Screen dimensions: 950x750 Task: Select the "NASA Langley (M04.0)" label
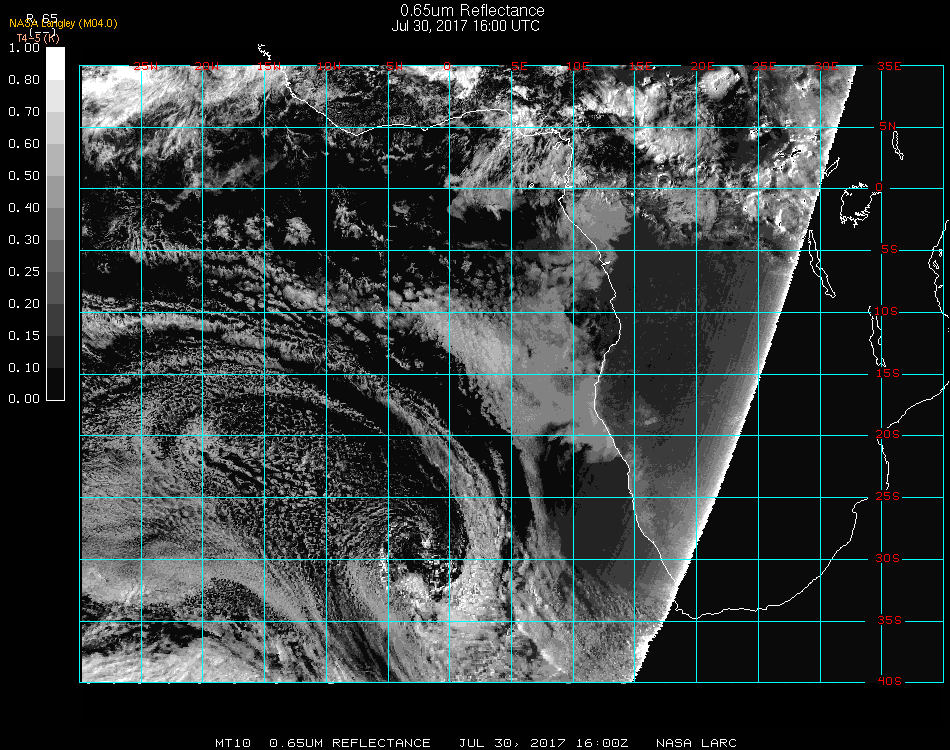(63, 24)
